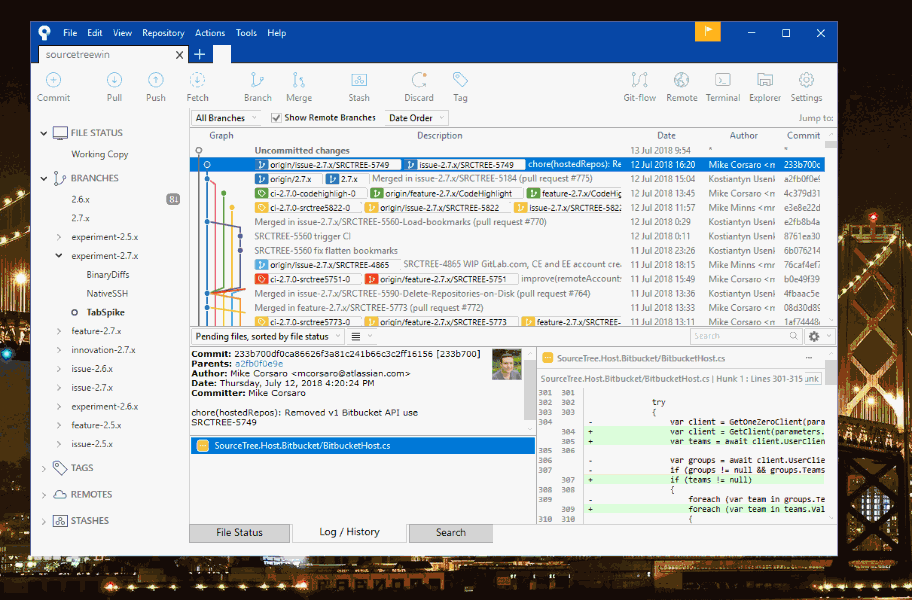Open the All Branches dropdown
Screen dimensions: 912x600
(226, 118)
